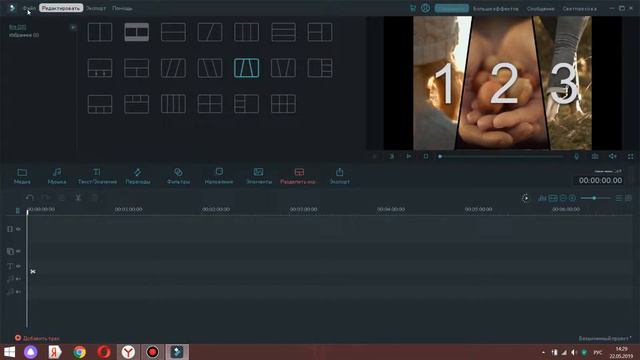Select the trapezoid center three-pane layout
640x360 pixels.
(x=247, y=68)
